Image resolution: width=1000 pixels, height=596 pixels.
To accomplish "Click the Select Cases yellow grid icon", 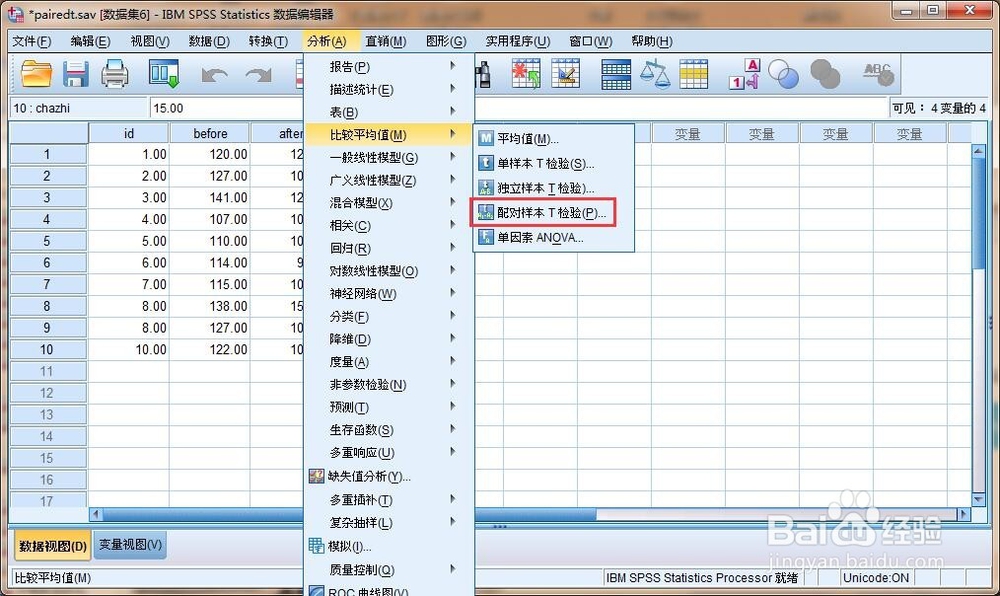I will (x=693, y=74).
